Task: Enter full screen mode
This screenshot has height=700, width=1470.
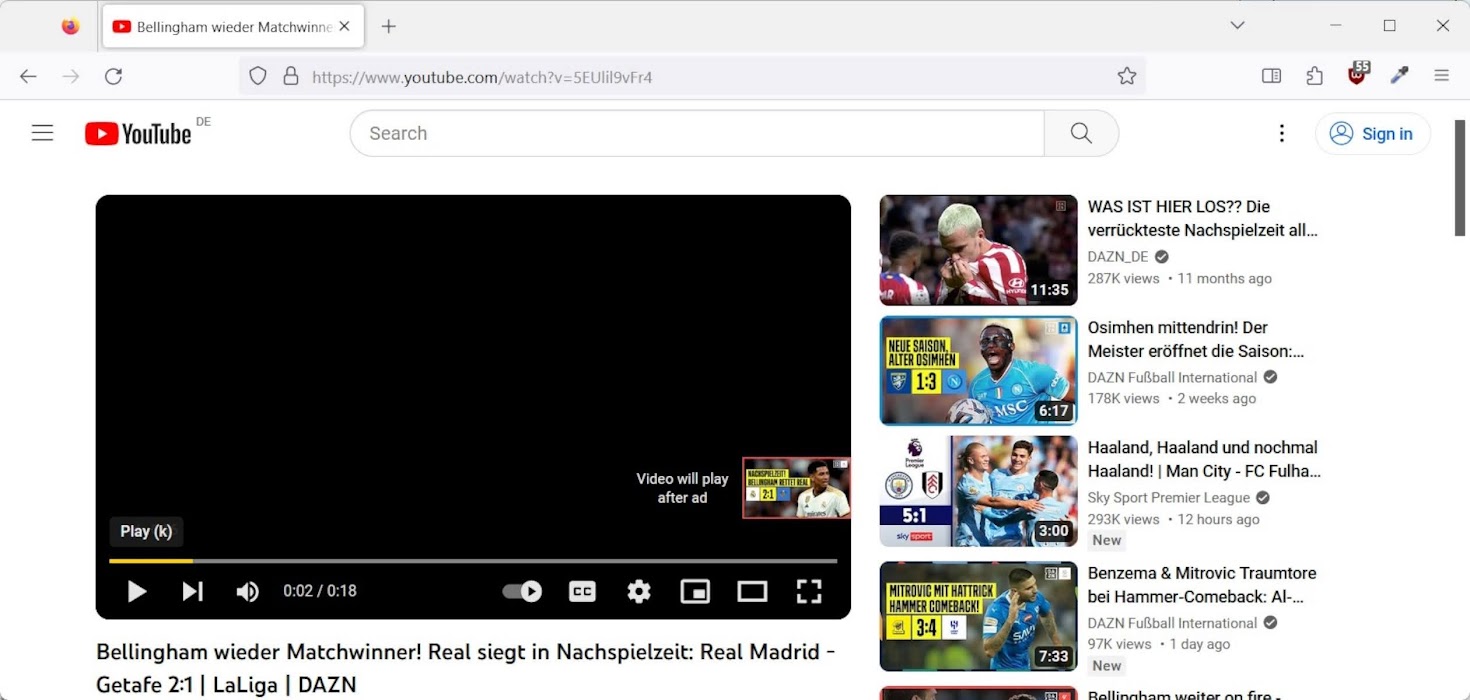Action: (808, 591)
